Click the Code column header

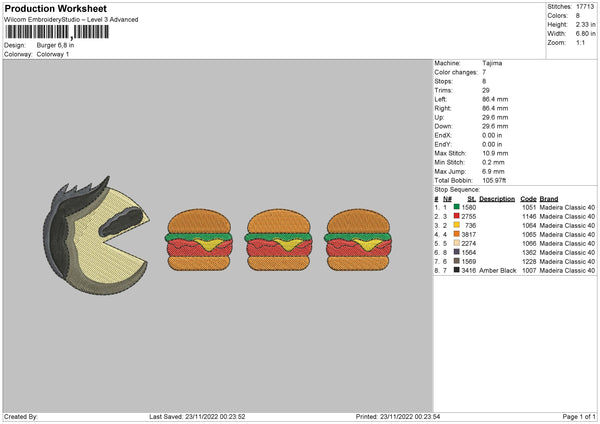(x=528, y=199)
